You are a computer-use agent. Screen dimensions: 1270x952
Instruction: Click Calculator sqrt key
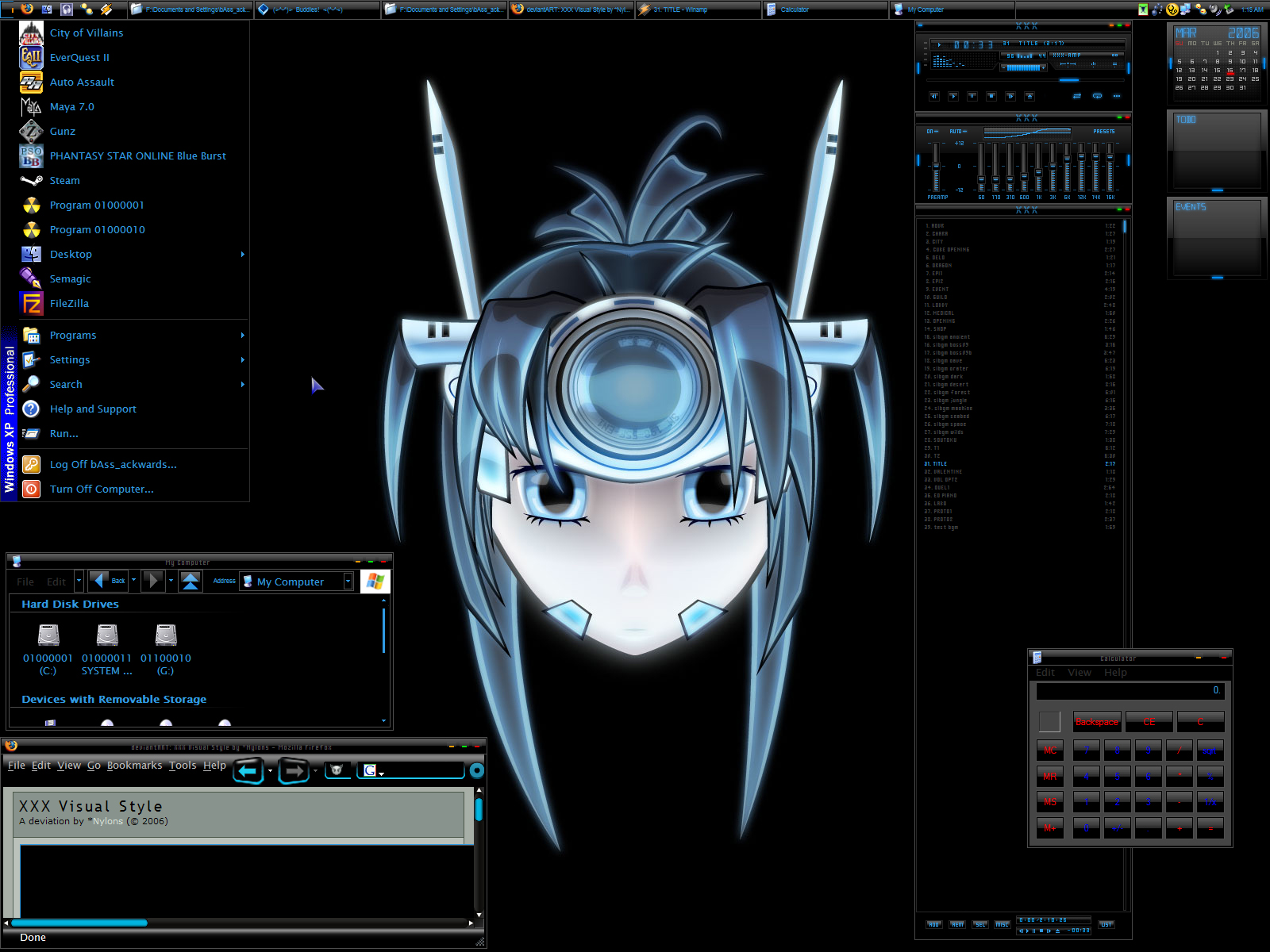pyautogui.click(x=1210, y=750)
